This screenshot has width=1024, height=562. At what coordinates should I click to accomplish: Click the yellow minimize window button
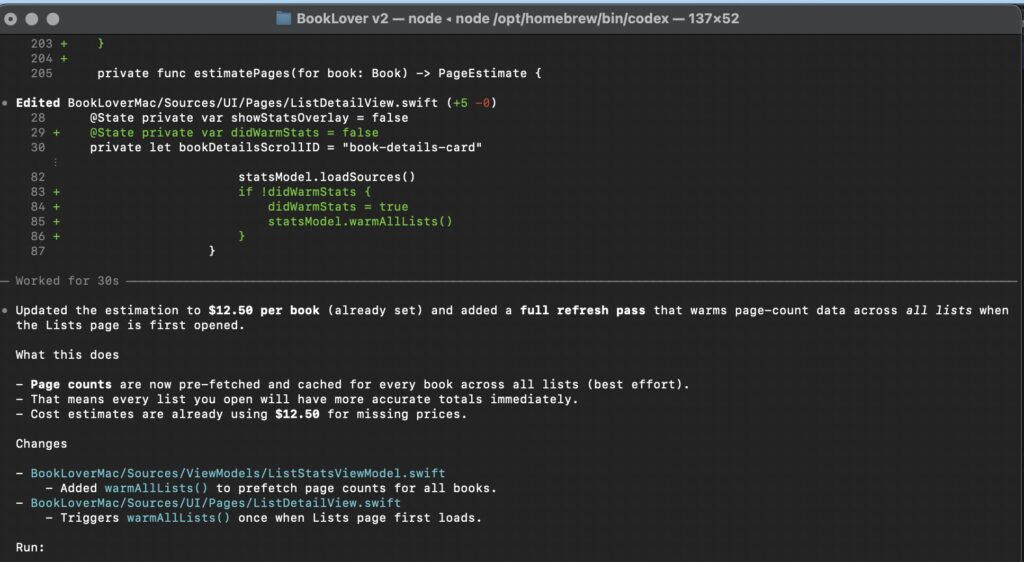pyautogui.click(x=31, y=19)
